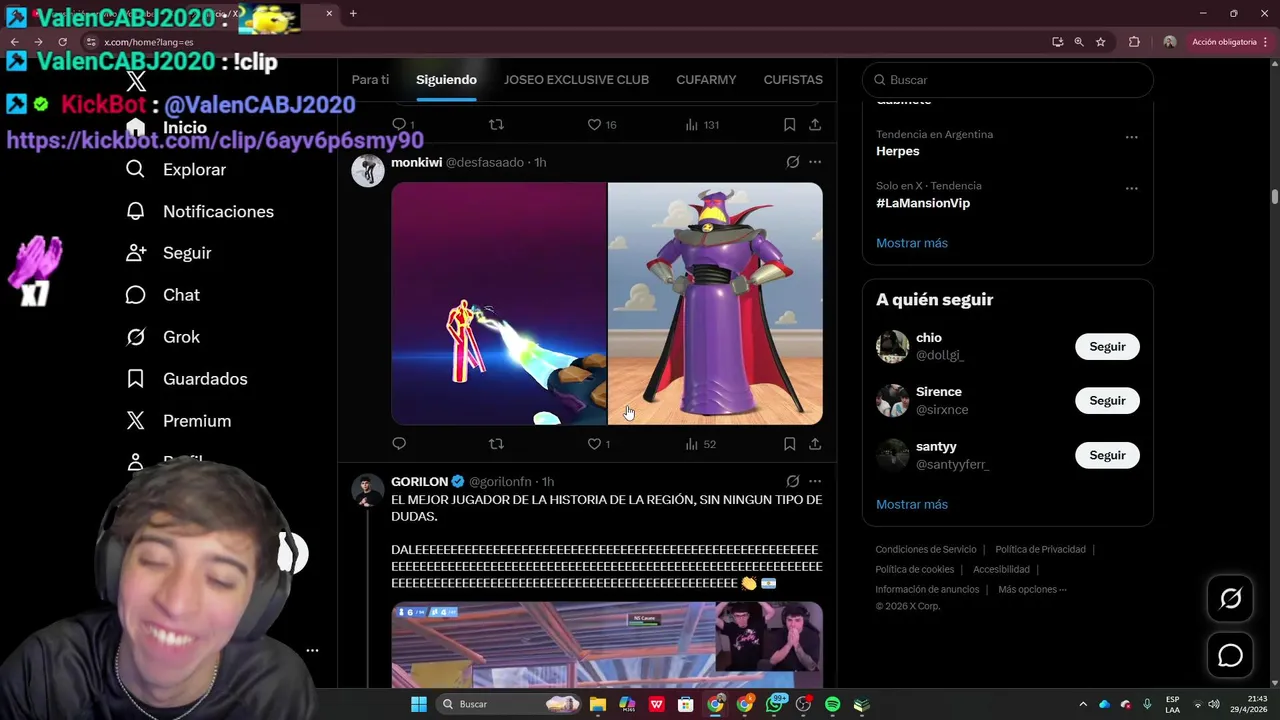1280x720 pixels.
Task: Open monkiwi's profile avatar
Action: (368, 170)
